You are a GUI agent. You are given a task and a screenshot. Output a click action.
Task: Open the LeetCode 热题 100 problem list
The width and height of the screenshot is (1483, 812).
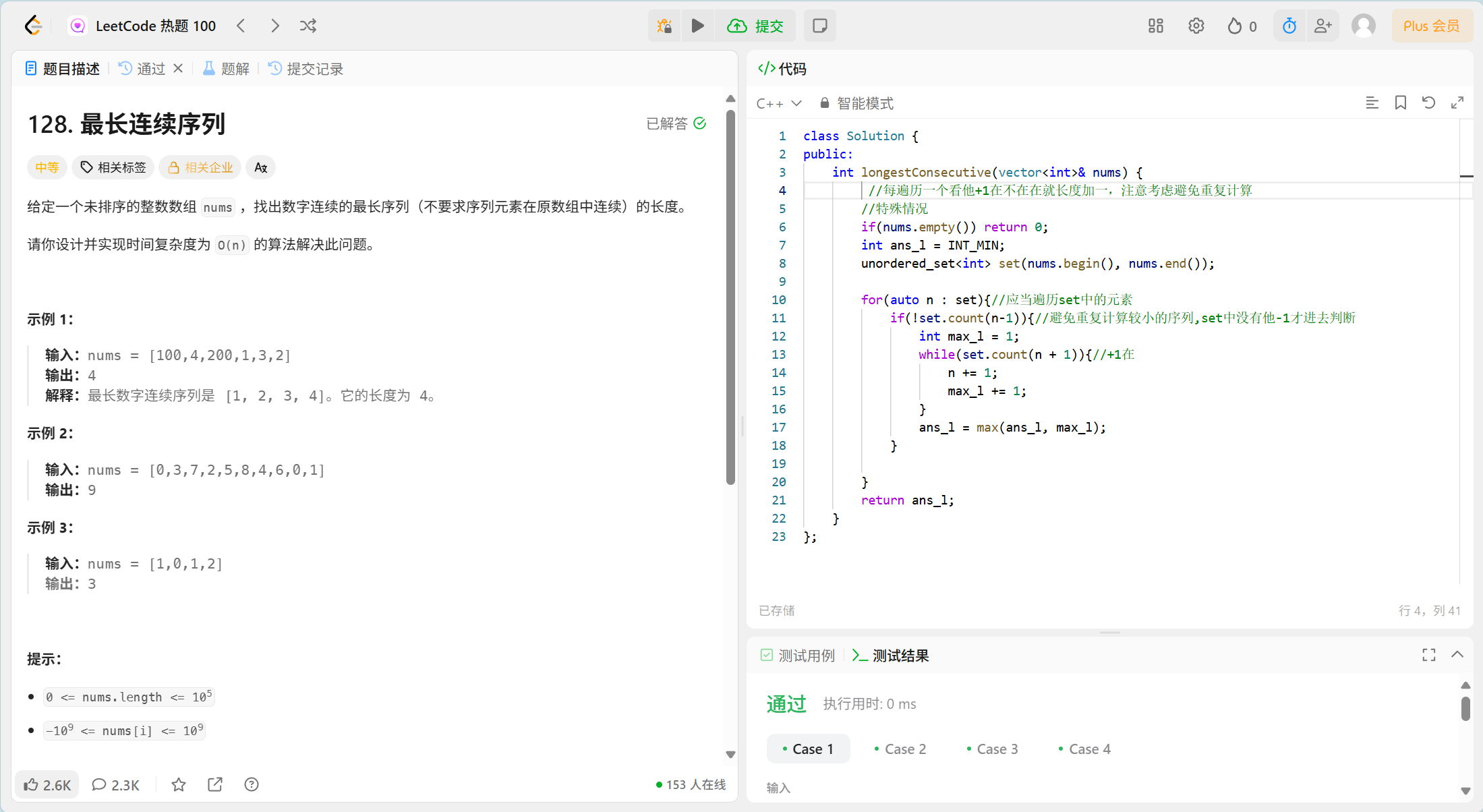pyautogui.click(x=142, y=26)
